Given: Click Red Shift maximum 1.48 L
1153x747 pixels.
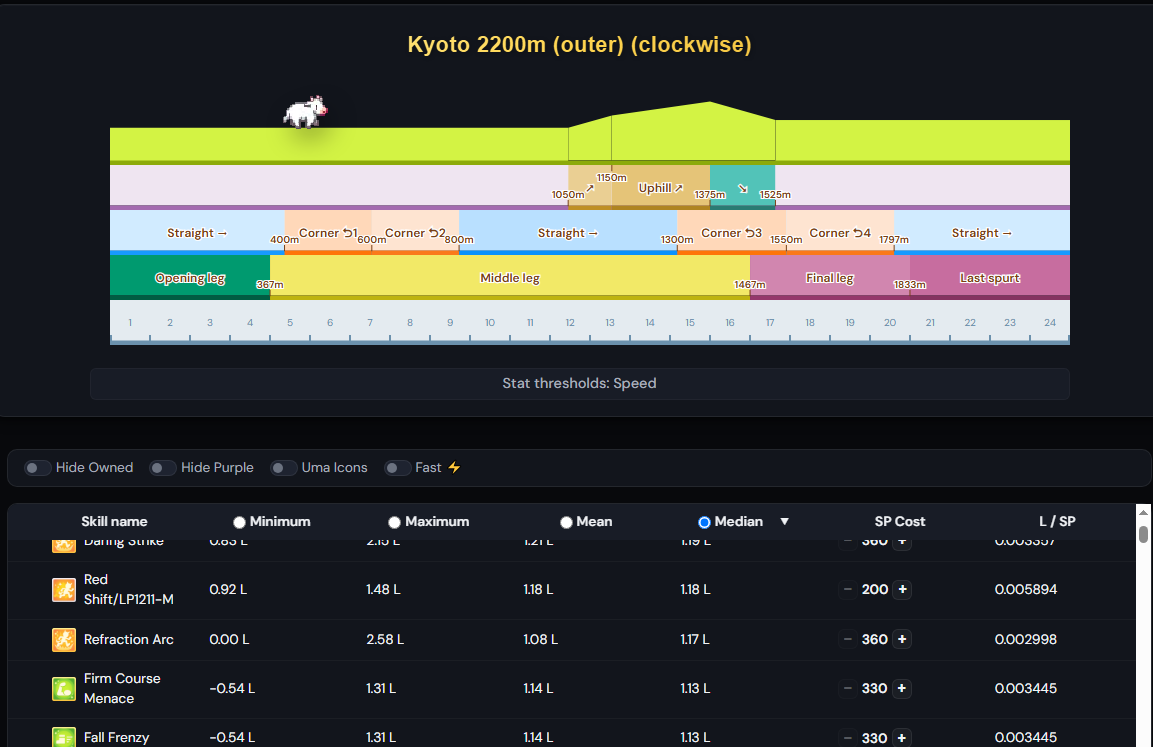Looking at the screenshot, I should (383, 590).
